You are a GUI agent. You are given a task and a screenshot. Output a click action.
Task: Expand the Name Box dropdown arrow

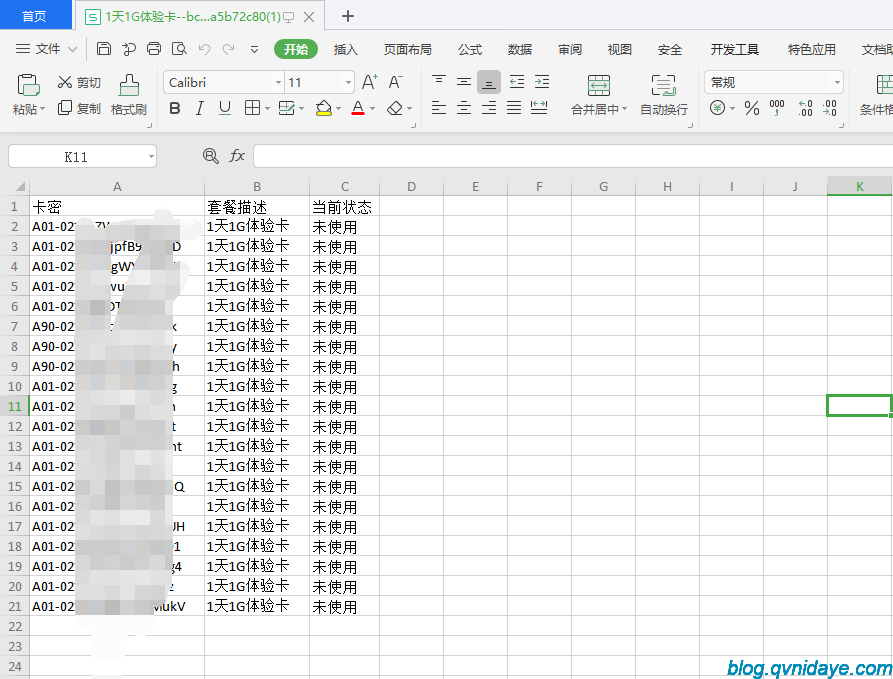tap(151, 156)
